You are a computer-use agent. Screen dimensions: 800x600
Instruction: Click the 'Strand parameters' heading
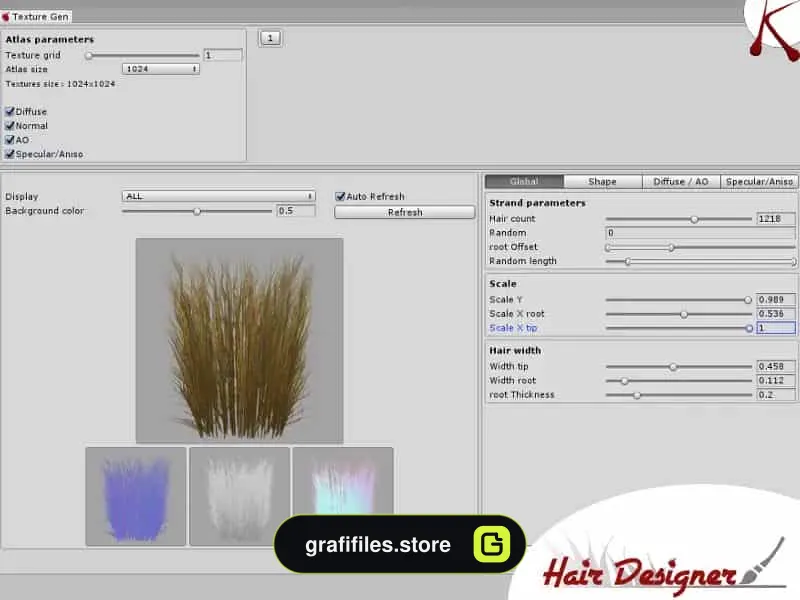point(537,203)
